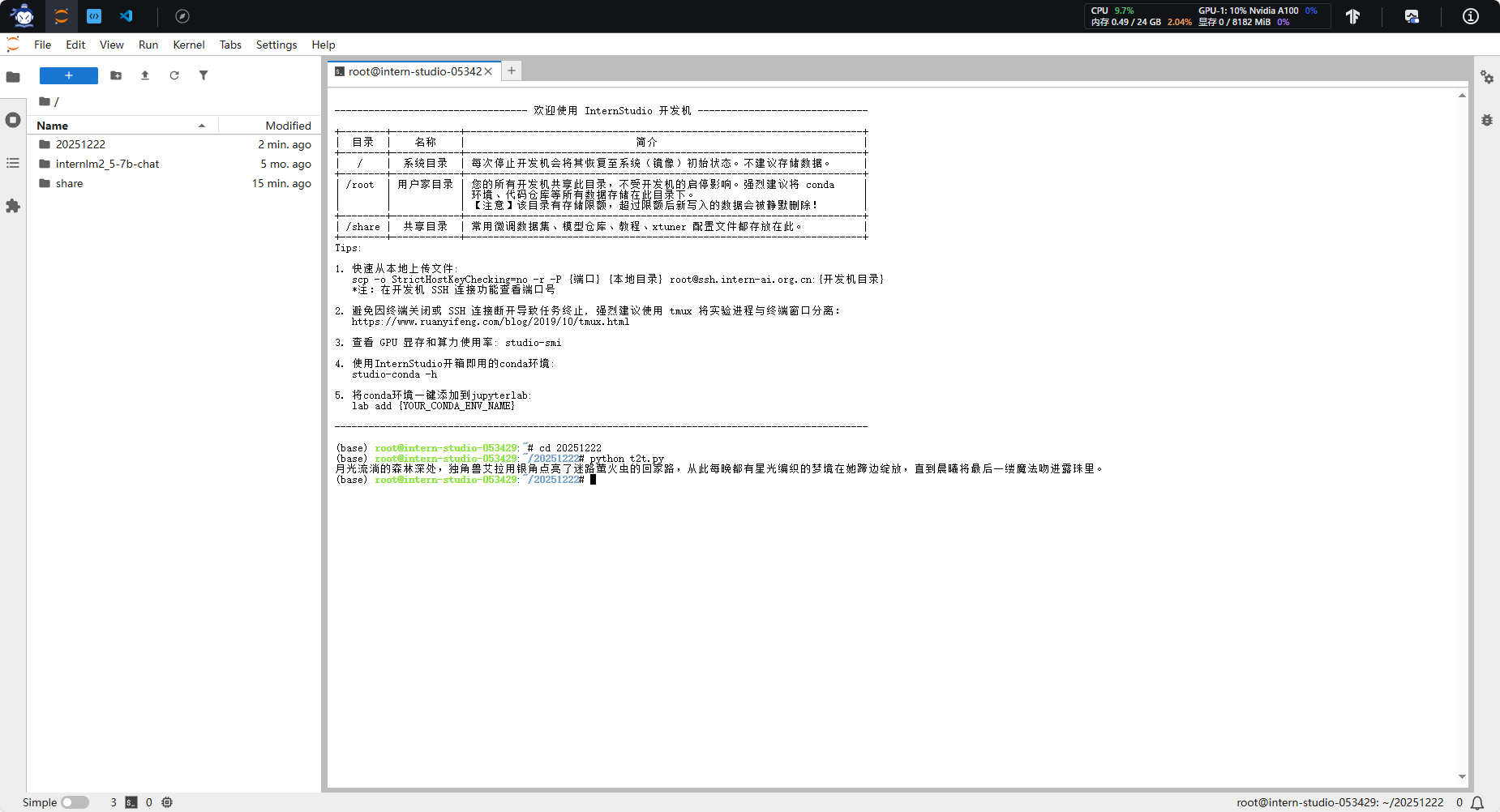
Task: Open the Settings menu
Action: tap(276, 45)
